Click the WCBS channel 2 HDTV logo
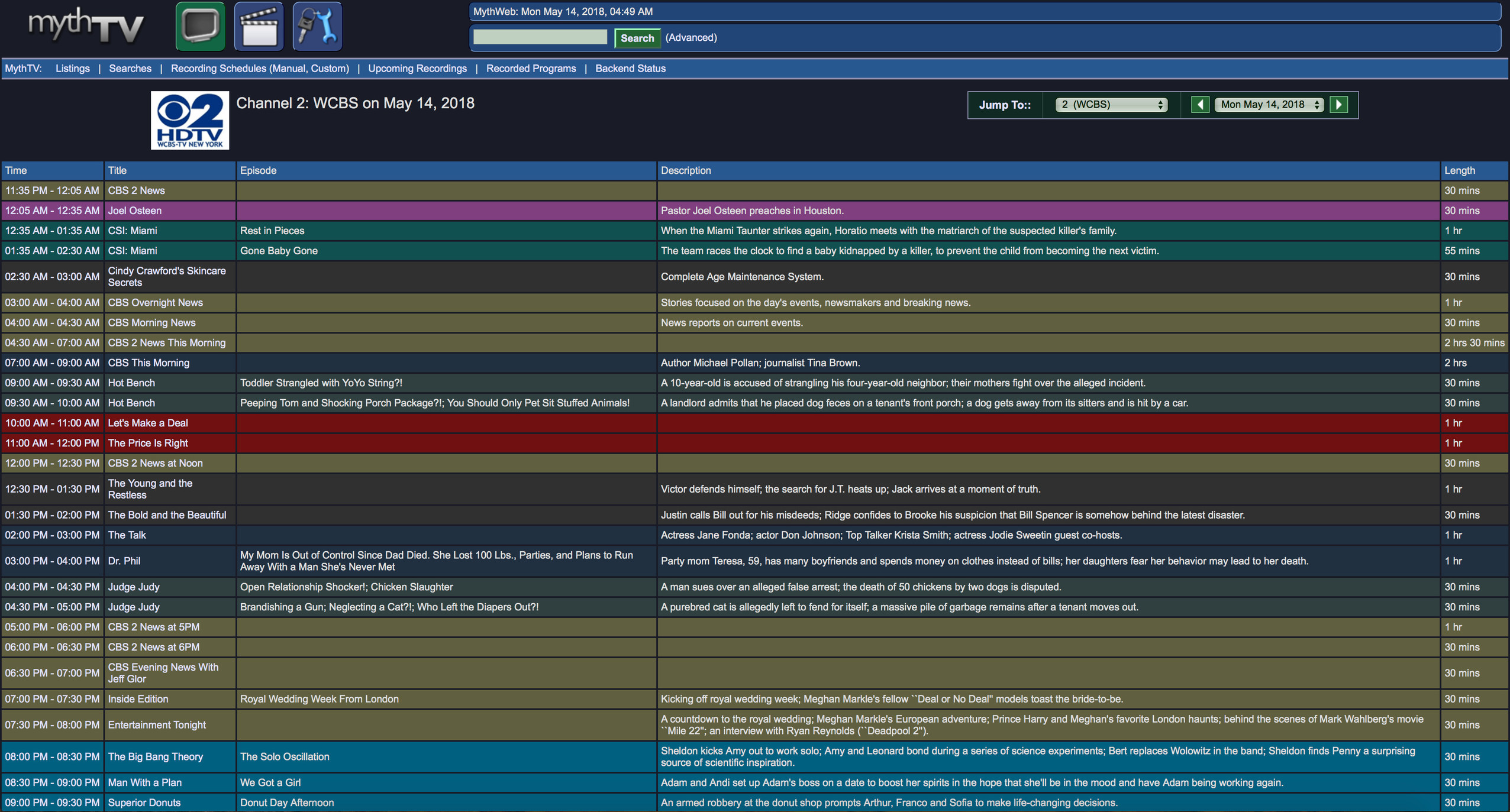This screenshot has width=1510, height=812. click(190, 120)
